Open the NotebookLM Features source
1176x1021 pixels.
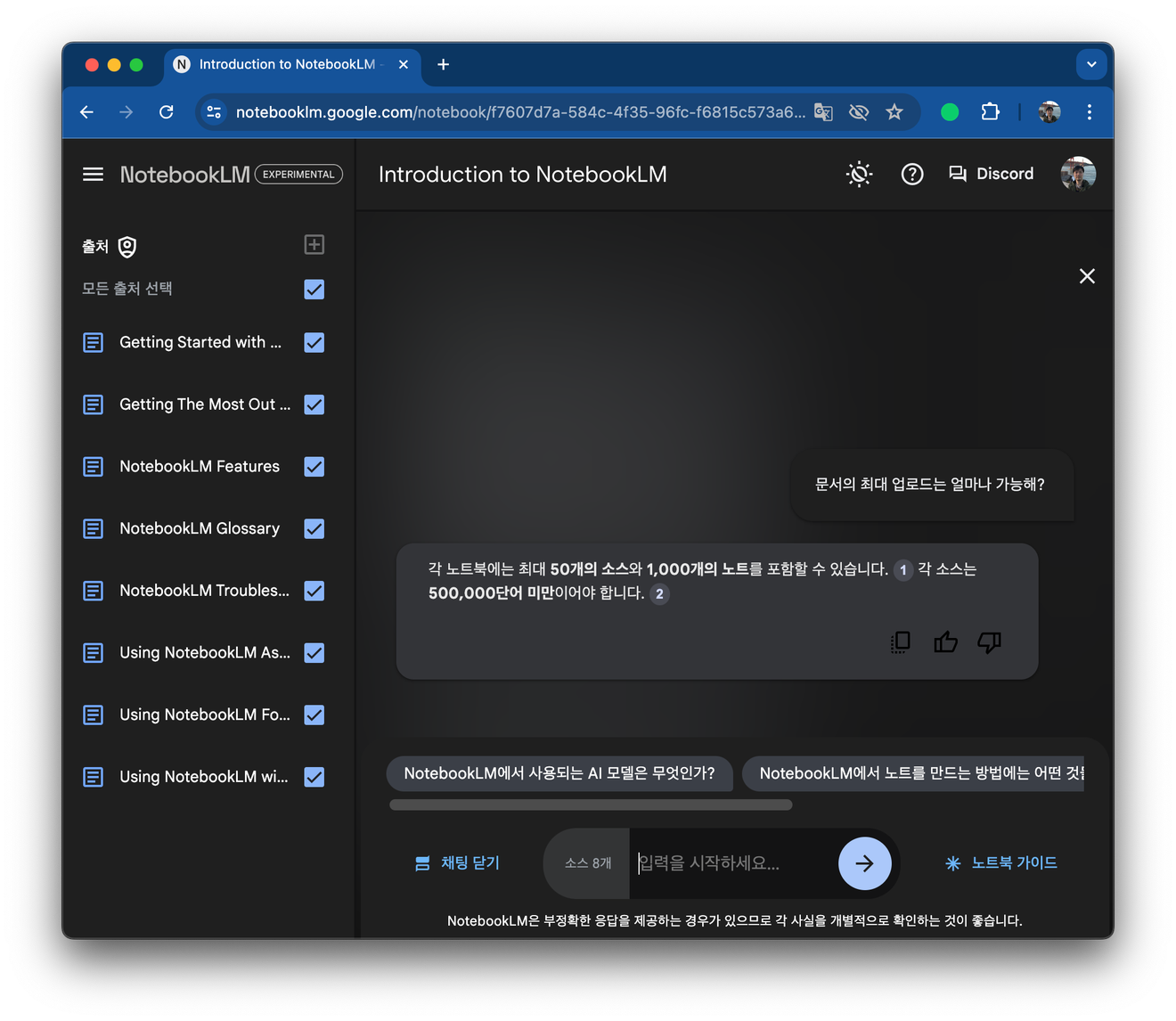pyautogui.click(x=200, y=467)
